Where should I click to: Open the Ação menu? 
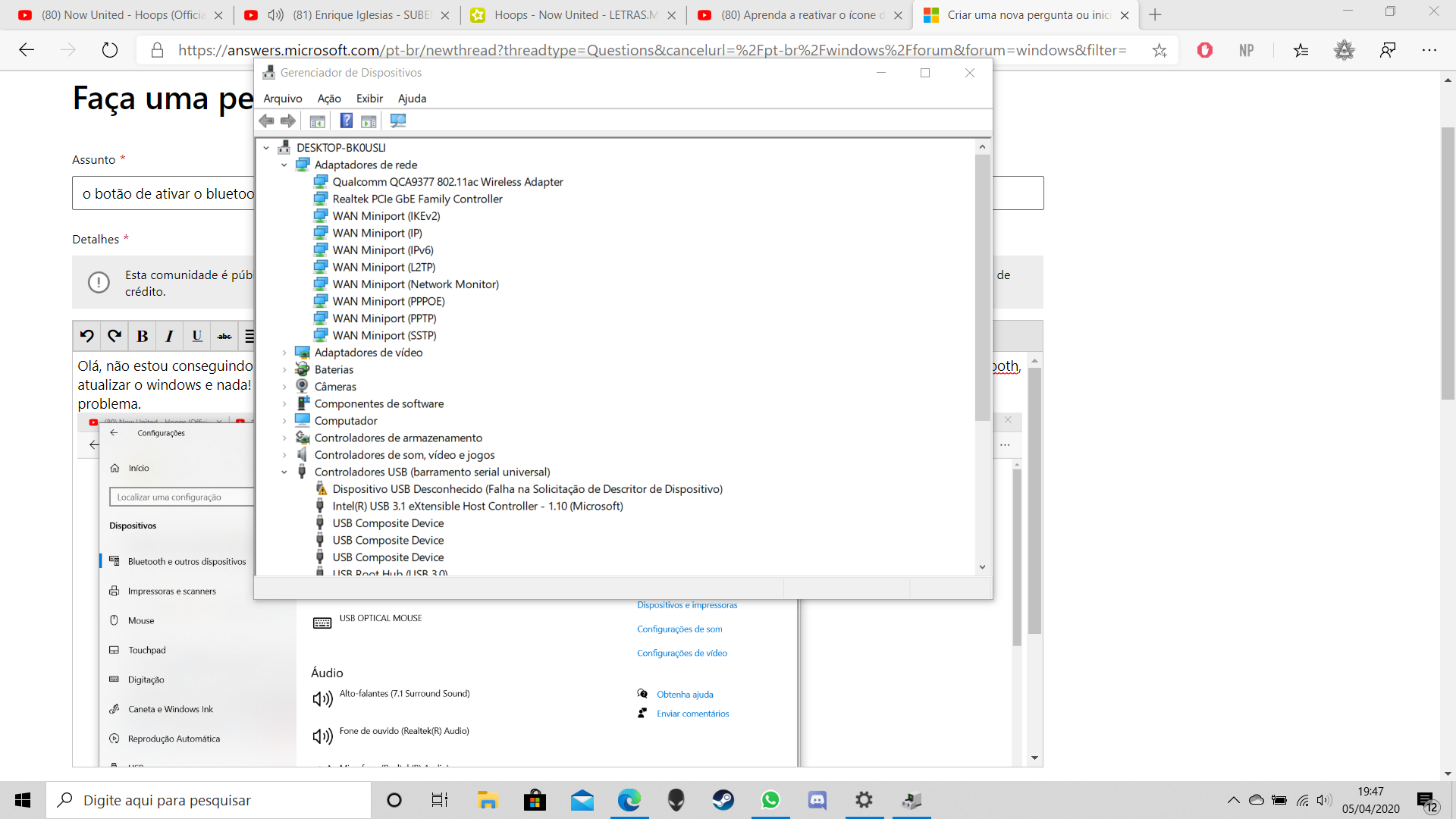tap(328, 99)
